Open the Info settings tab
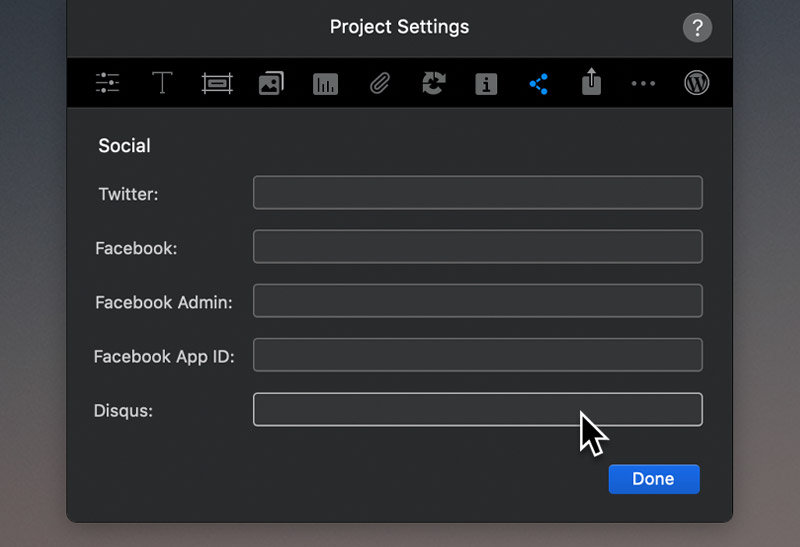This screenshot has width=800, height=547. pos(486,84)
